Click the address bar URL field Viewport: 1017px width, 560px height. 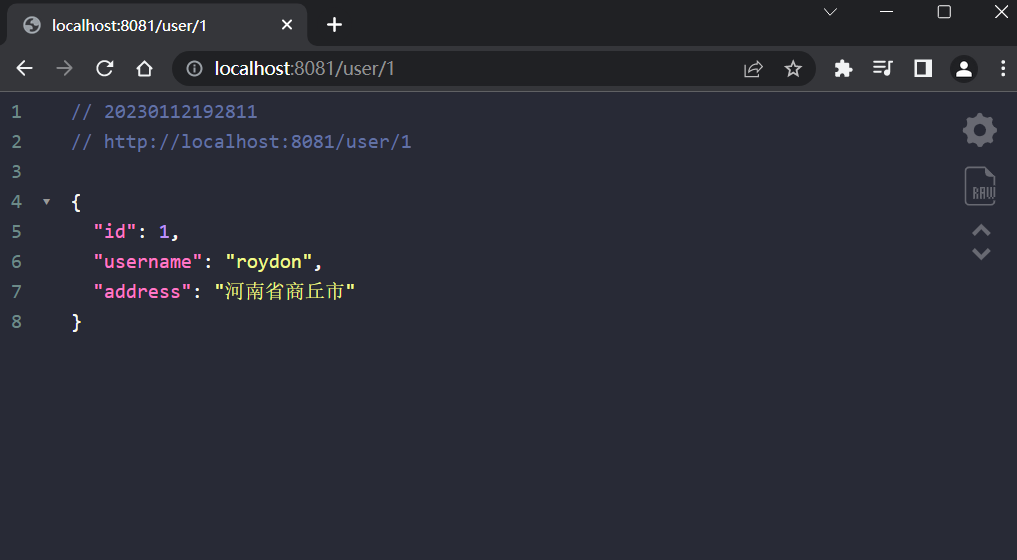[450, 68]
